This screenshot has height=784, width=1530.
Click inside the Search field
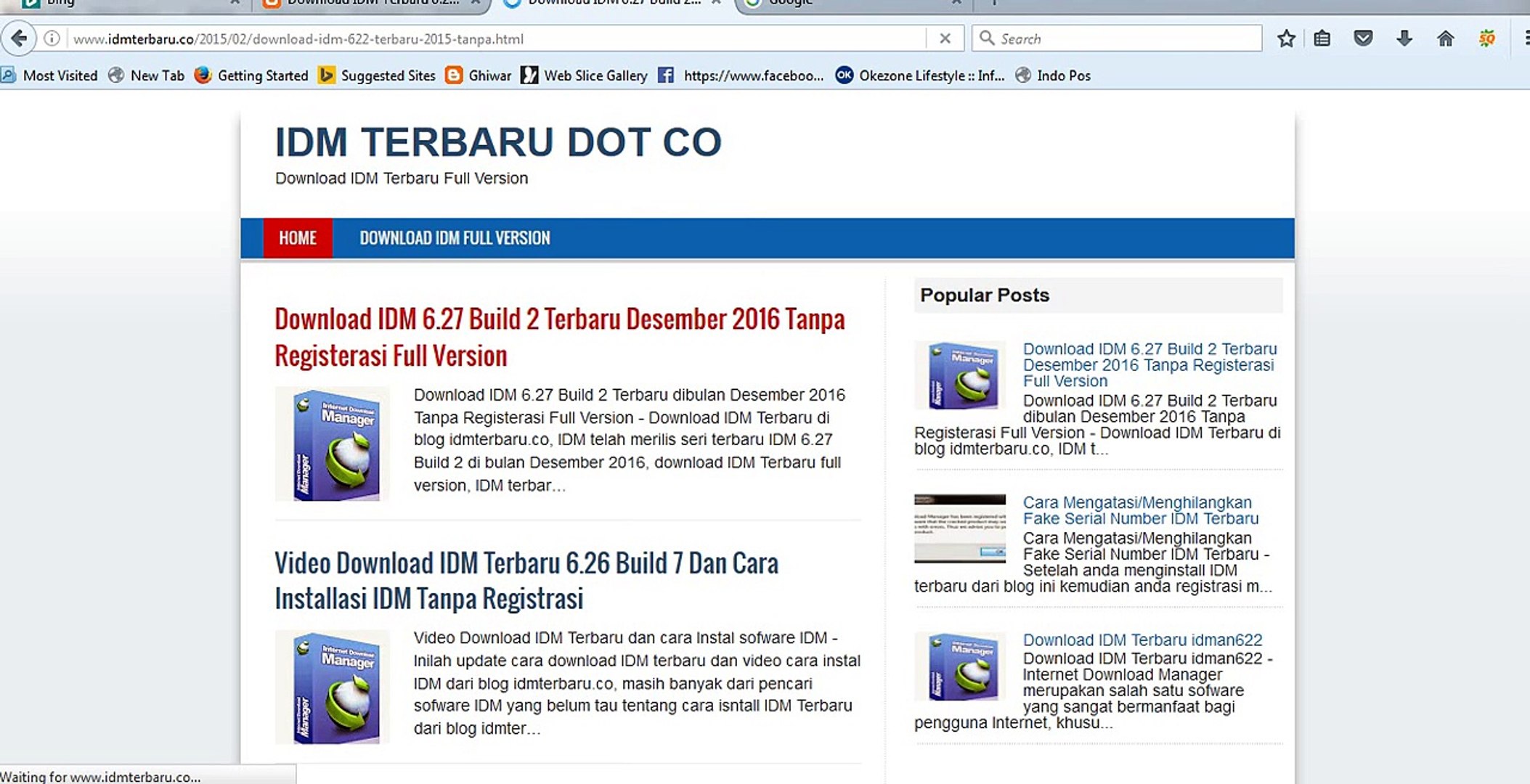tap(1118, 38)
